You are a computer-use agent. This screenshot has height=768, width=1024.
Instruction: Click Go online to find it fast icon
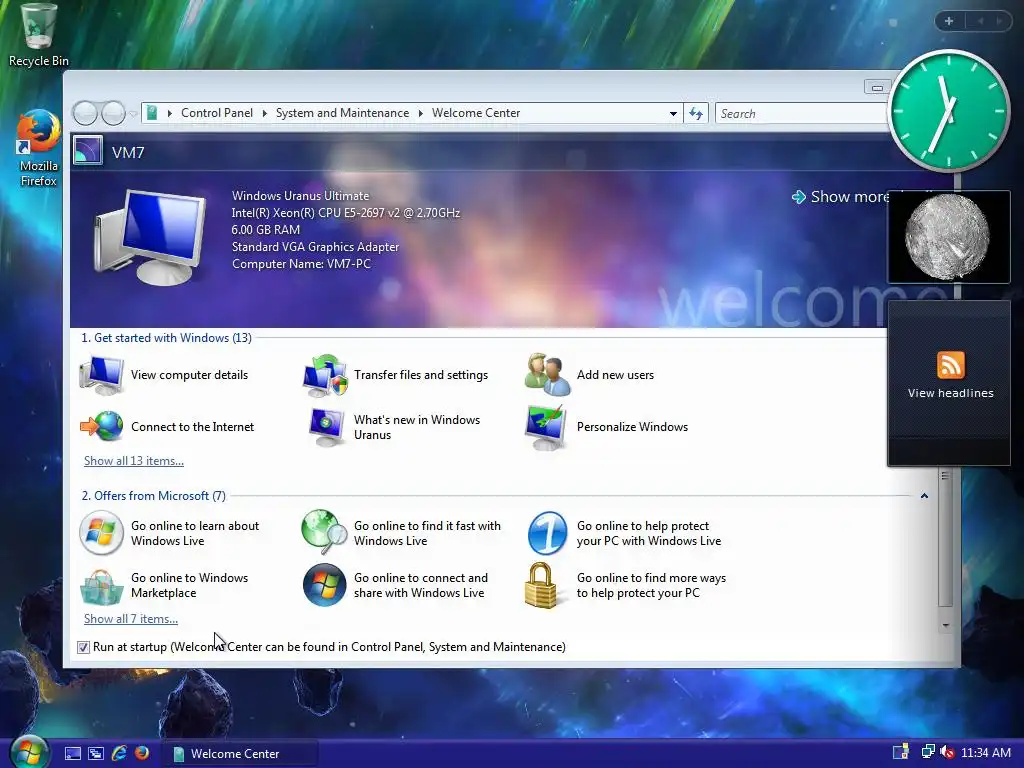point(325,532)
